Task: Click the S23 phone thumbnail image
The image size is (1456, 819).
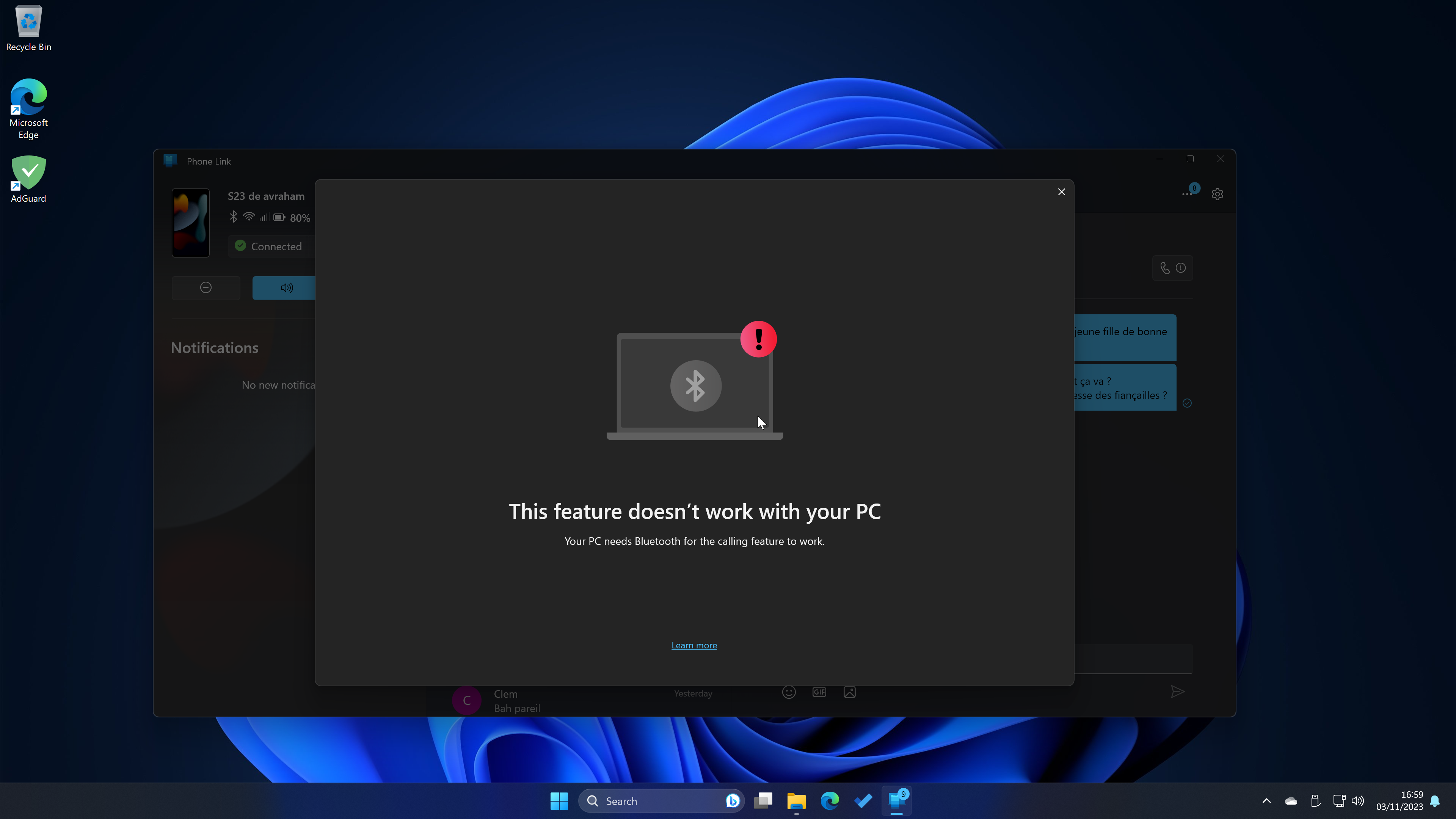Action: (190, 223)
